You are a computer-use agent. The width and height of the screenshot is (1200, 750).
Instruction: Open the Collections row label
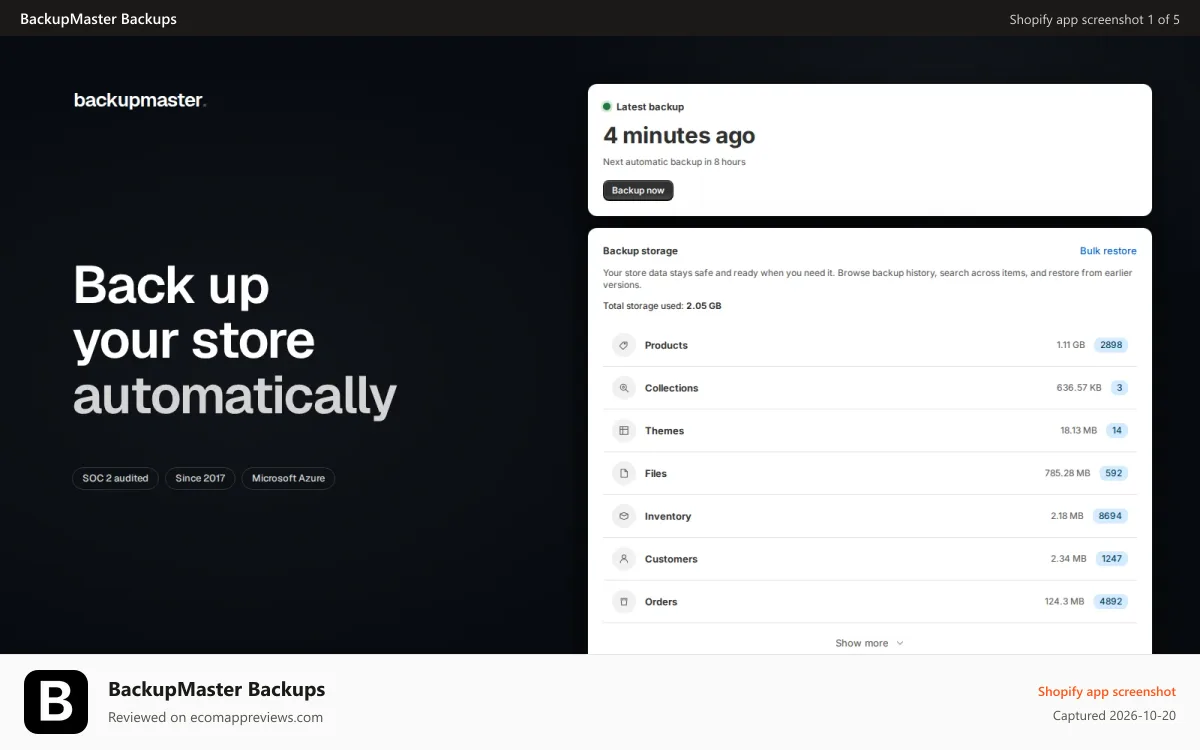[671, 388]
